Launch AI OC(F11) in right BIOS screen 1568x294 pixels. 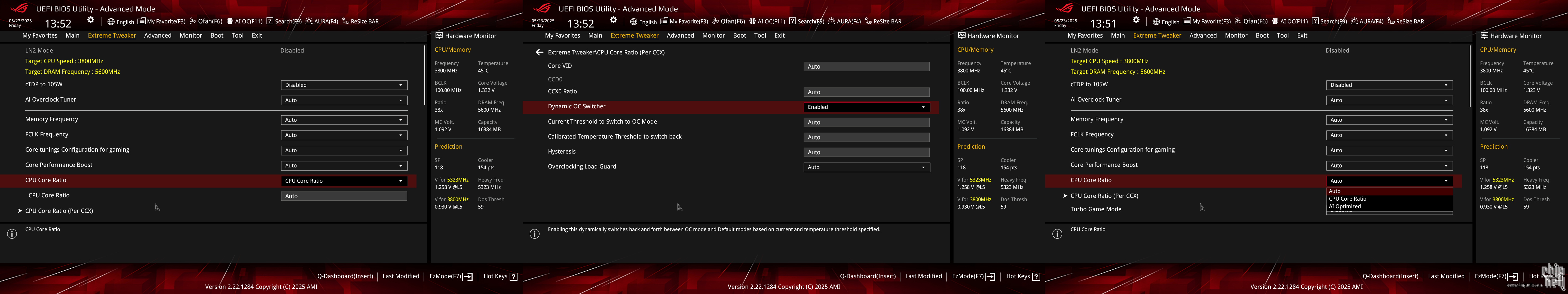(1289, 21)
